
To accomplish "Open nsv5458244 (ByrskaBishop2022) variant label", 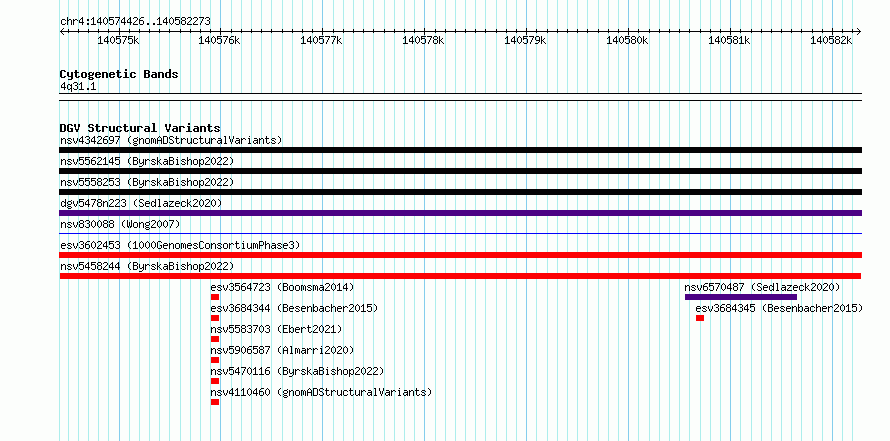I will click(x=147, y=266).
